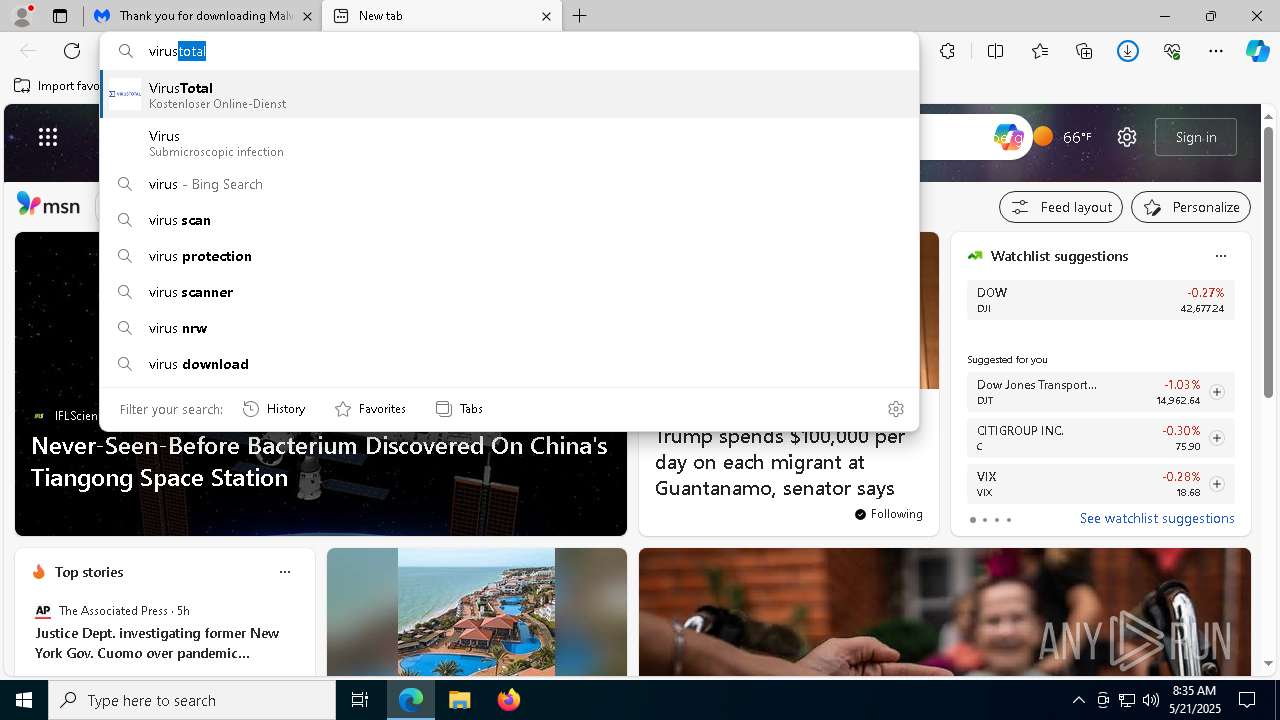This screenshot has width=1280, height=720.
Task: Click the Import favorites bookmark
Action: (58, 86)
